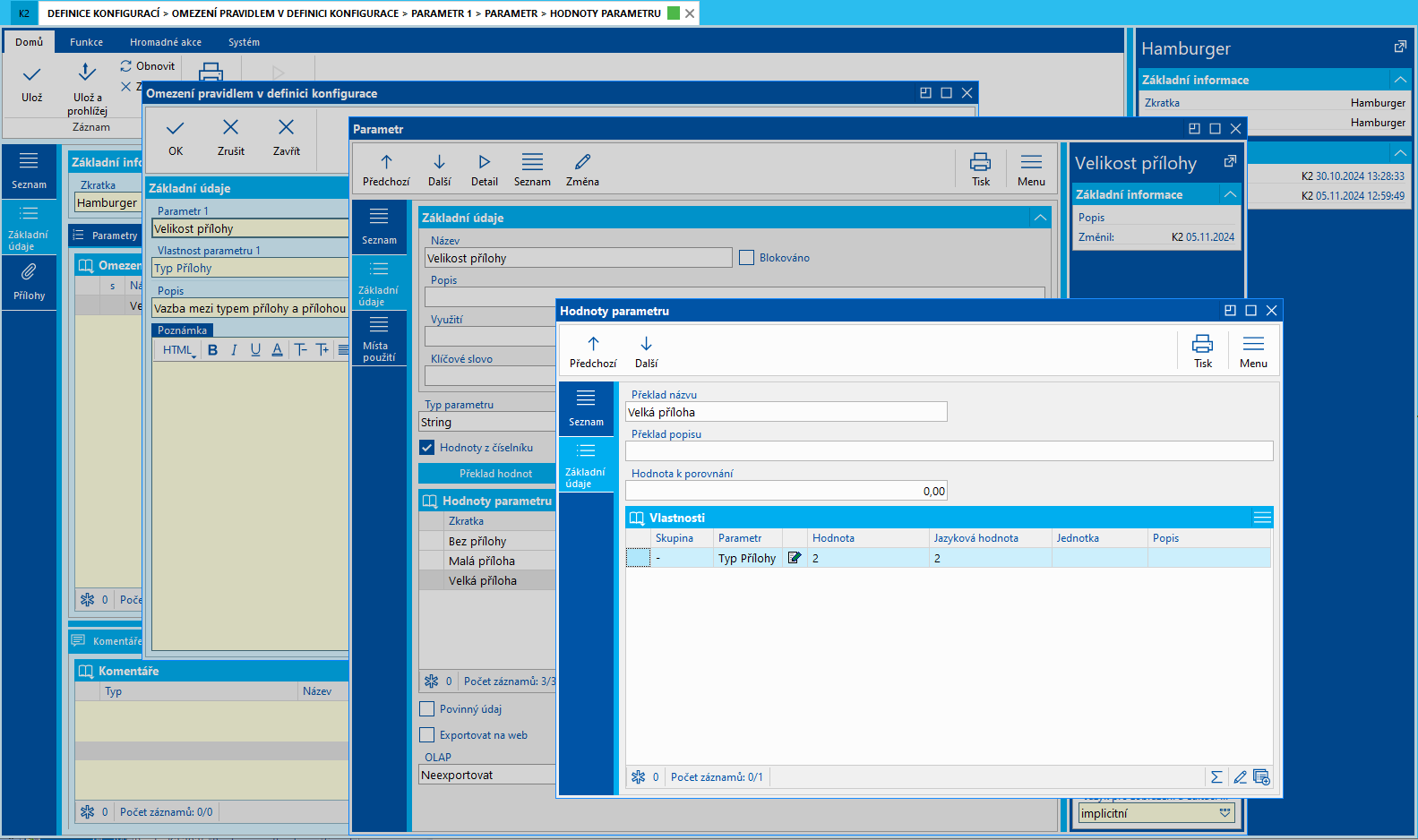
Task: Apply italic formatting in Poznámka editor
Action: point(234,350)
